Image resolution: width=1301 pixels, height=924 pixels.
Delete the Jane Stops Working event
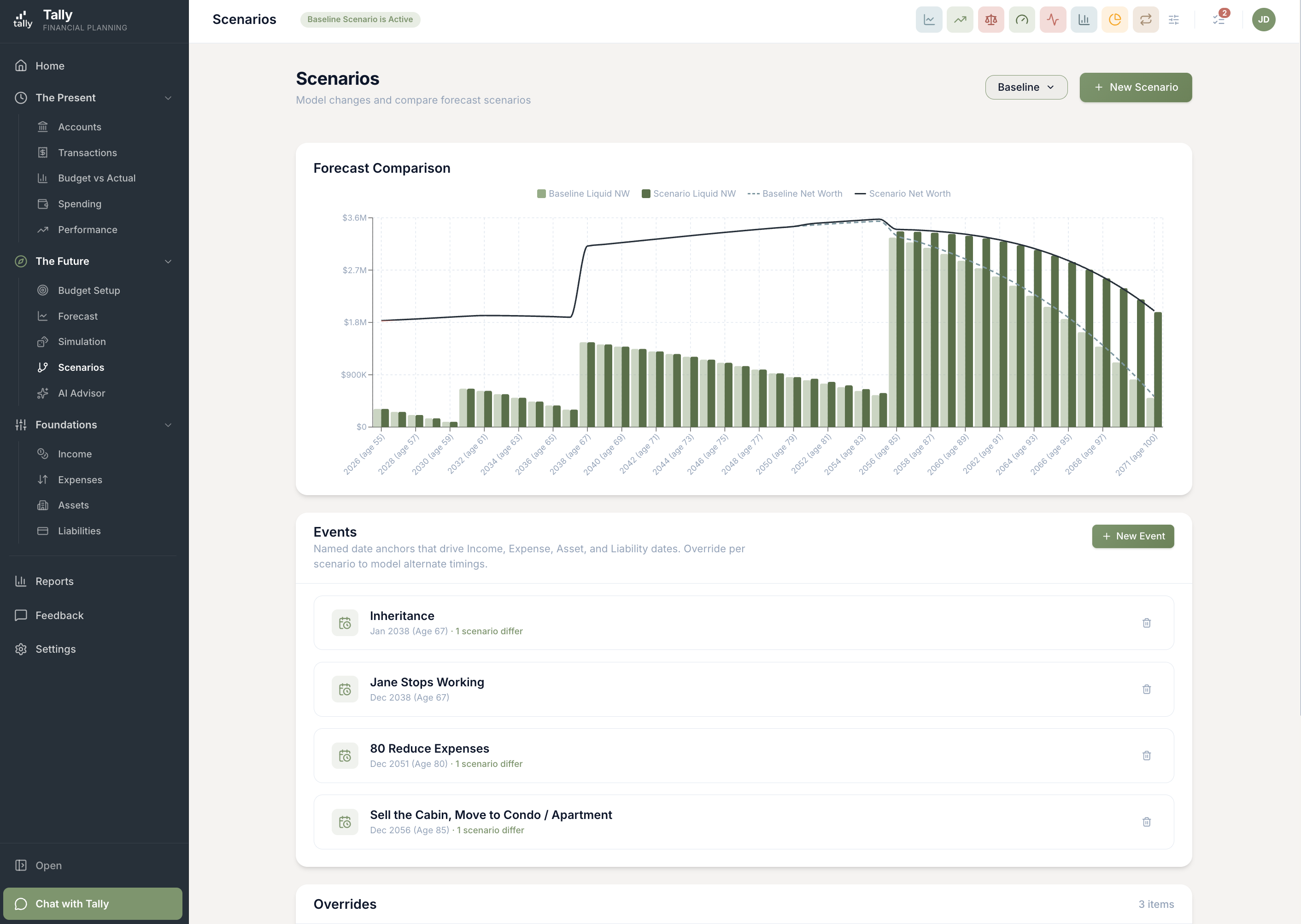(1147, 690)
